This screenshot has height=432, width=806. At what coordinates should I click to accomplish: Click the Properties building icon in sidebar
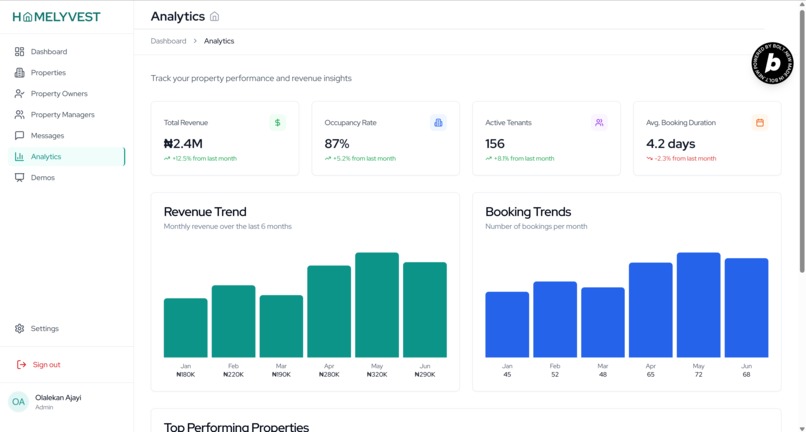click(x=20, y=73)
